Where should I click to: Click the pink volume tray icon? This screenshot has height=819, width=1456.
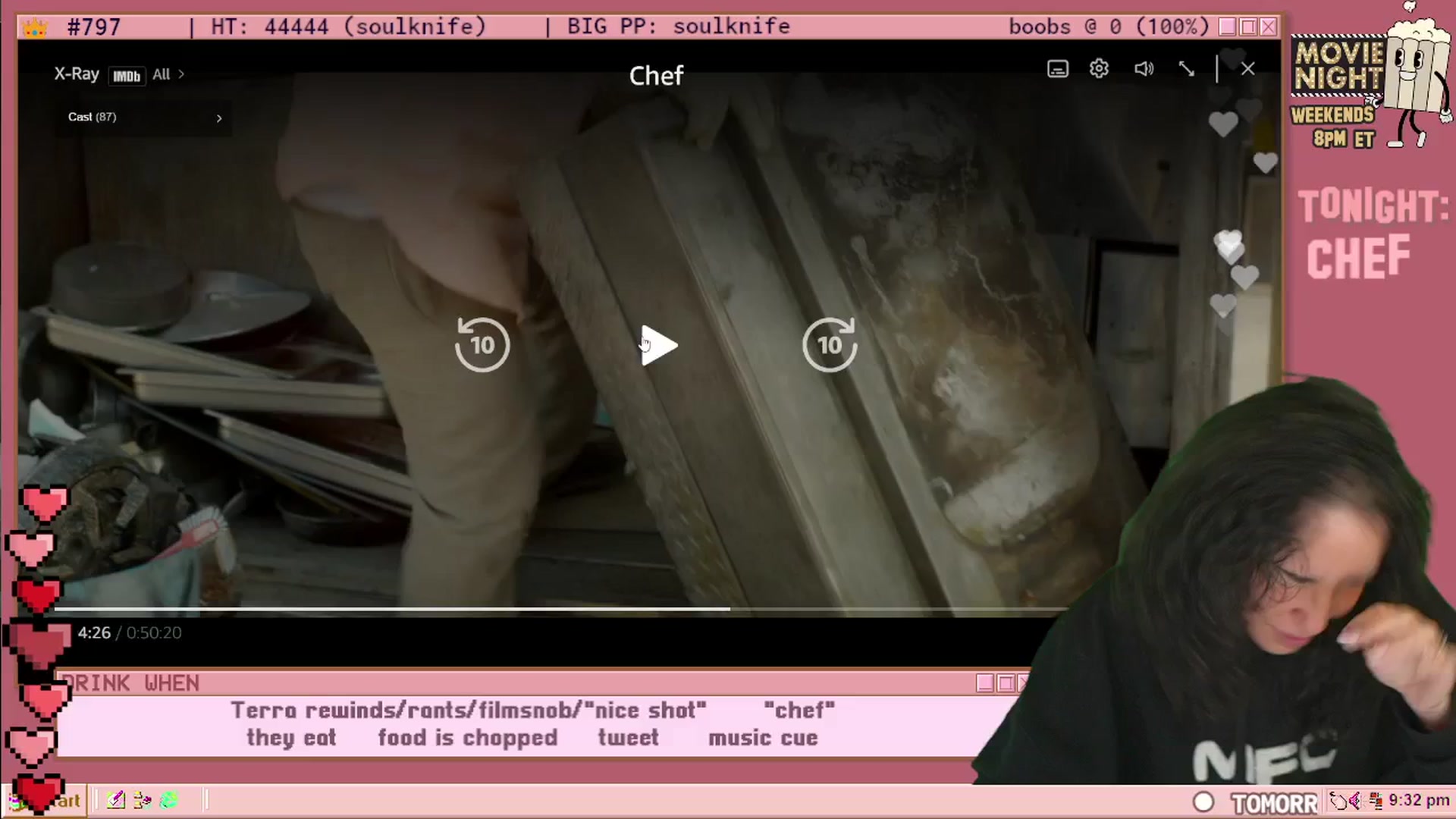pyautogui.click(x=1355, y=801)
